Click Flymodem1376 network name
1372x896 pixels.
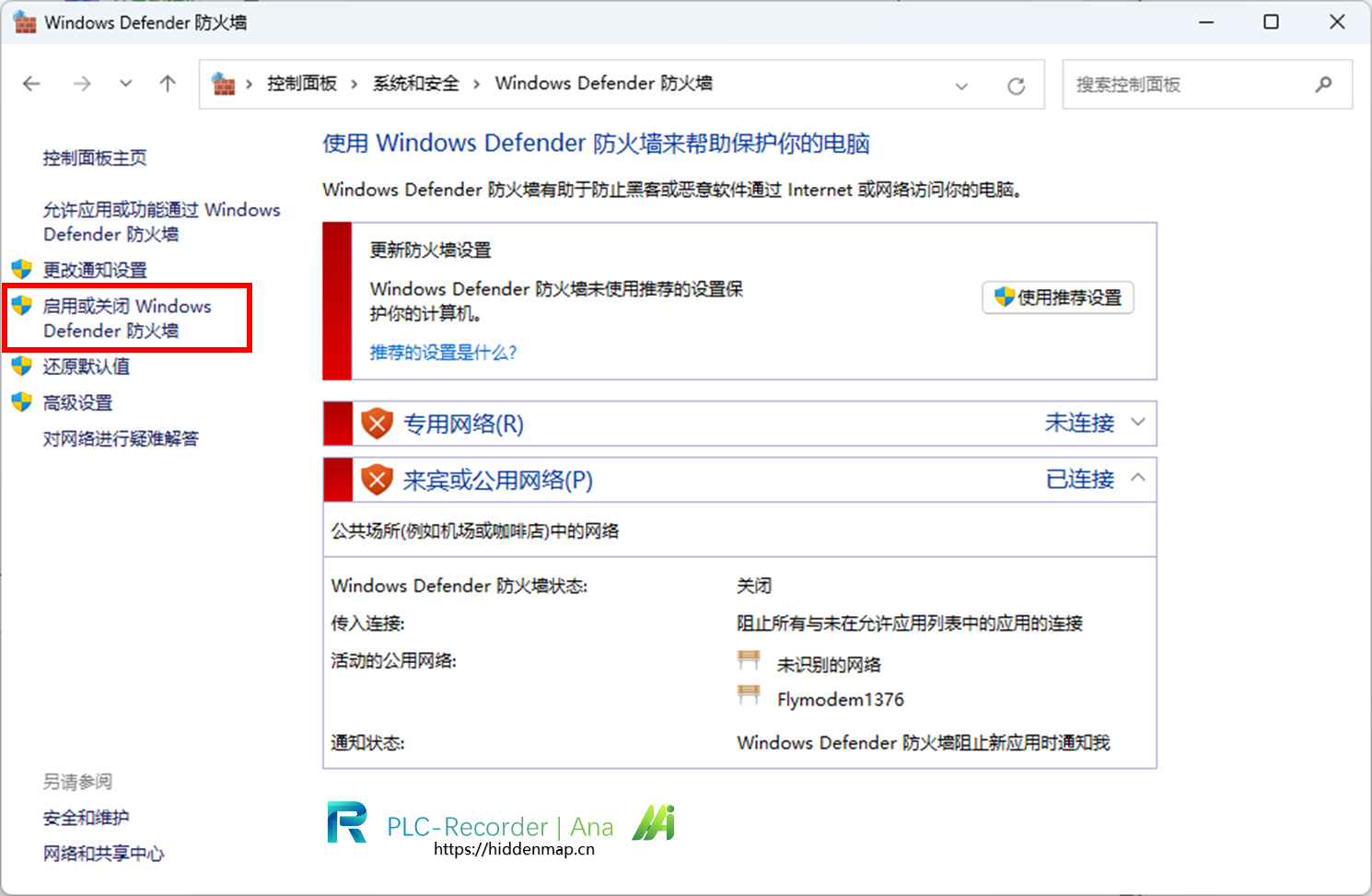point(841,700)
